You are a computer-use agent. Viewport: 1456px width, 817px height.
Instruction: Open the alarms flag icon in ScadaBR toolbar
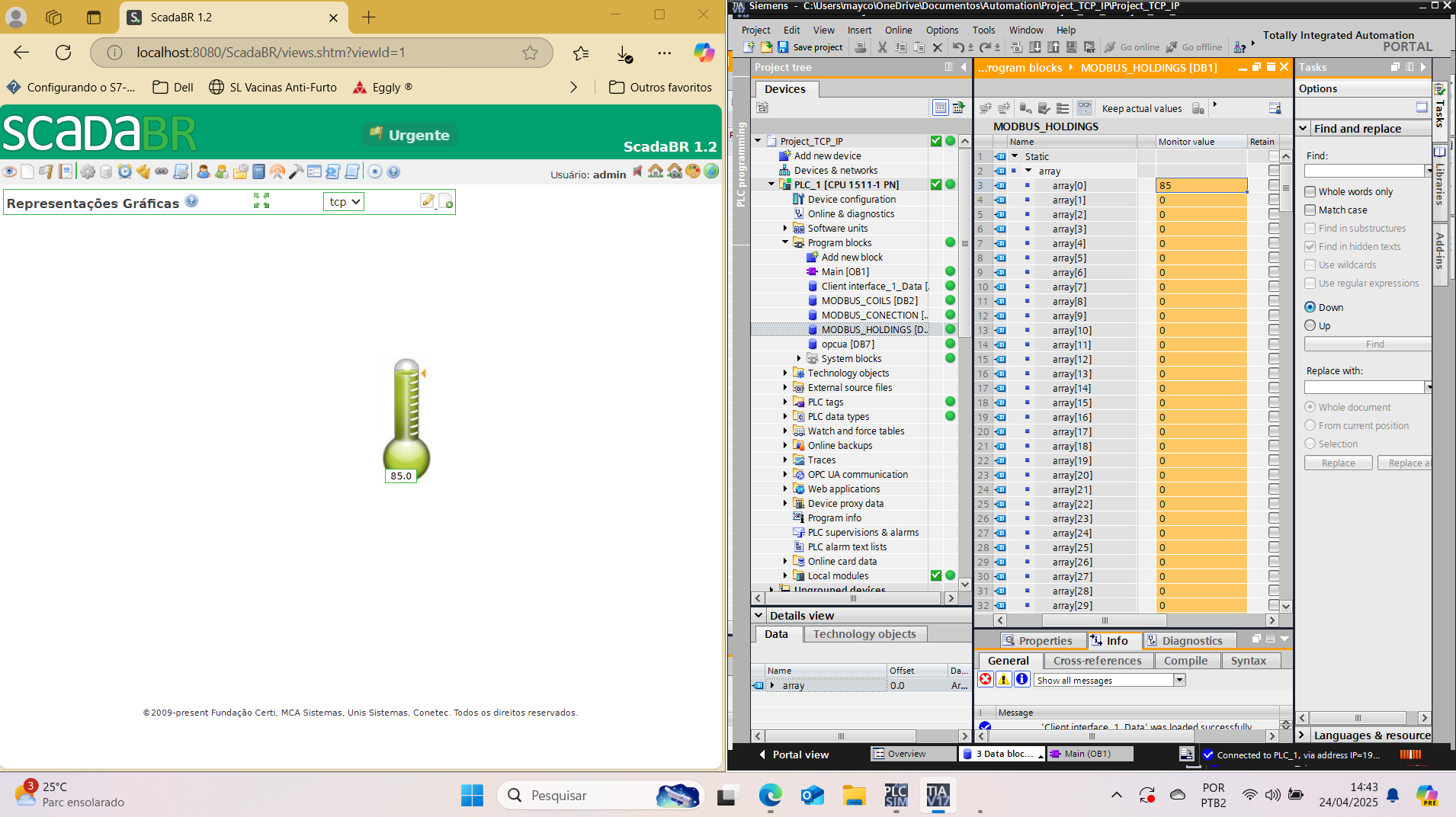(x=47, y=171)
